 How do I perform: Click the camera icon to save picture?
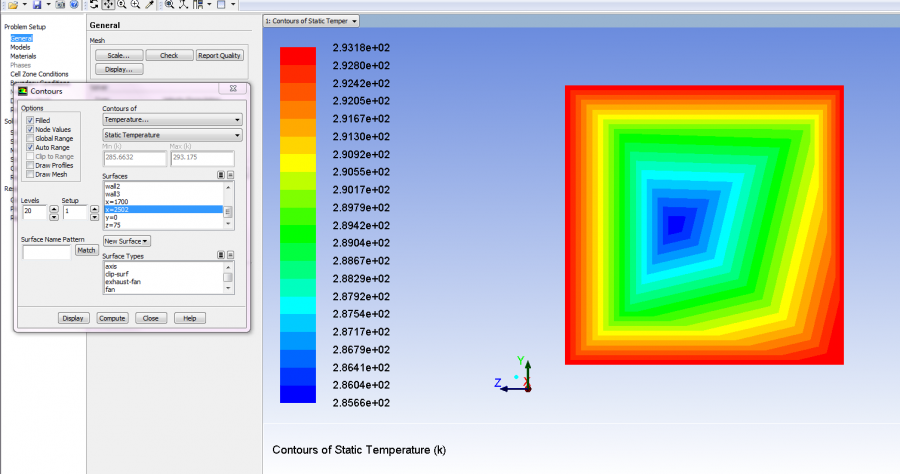pos(60,5)
